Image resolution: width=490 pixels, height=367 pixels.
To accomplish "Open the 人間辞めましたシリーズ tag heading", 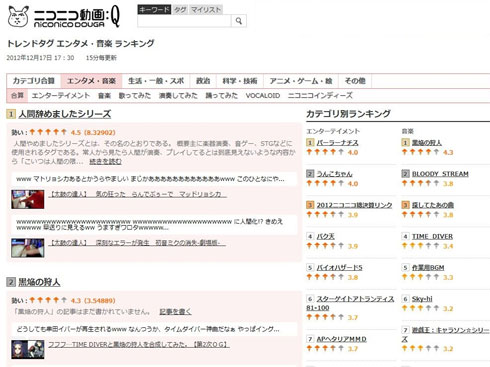I will pos(65,114).
